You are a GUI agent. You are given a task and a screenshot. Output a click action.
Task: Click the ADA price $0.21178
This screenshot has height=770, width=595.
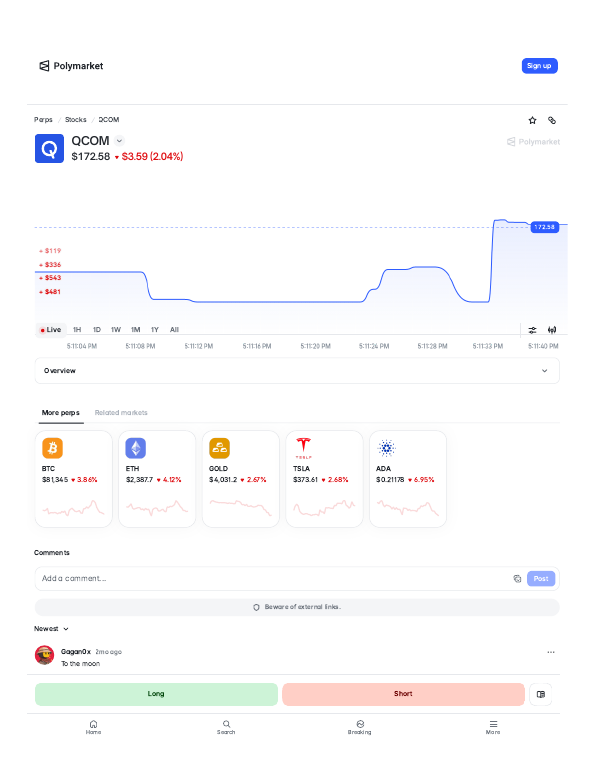tap(390, 480)
